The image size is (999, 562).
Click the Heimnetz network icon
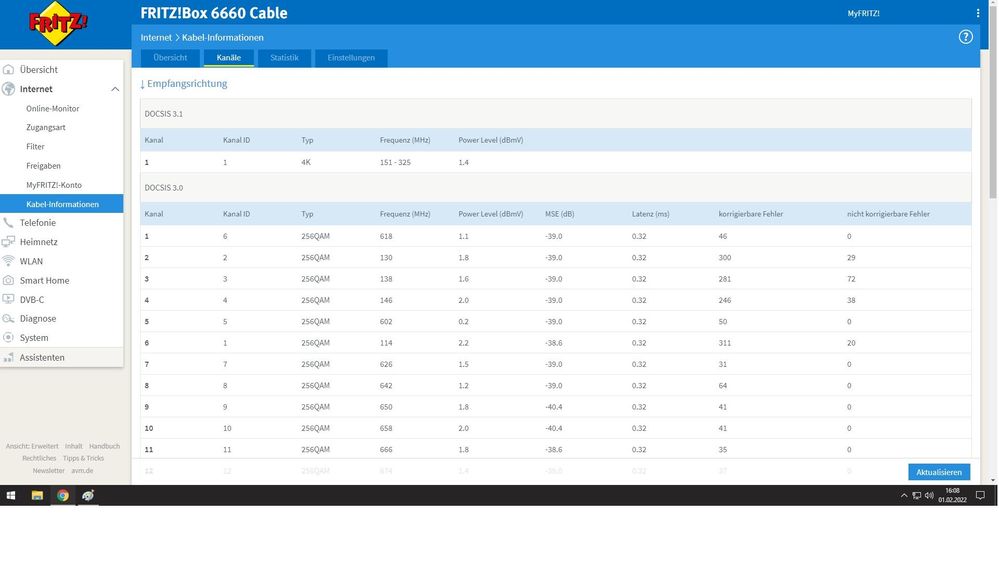point(9,242)
